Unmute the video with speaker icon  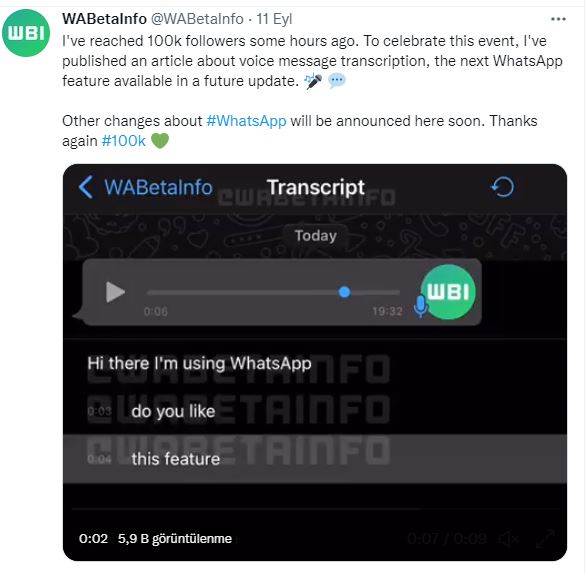(x=509, y=539)
